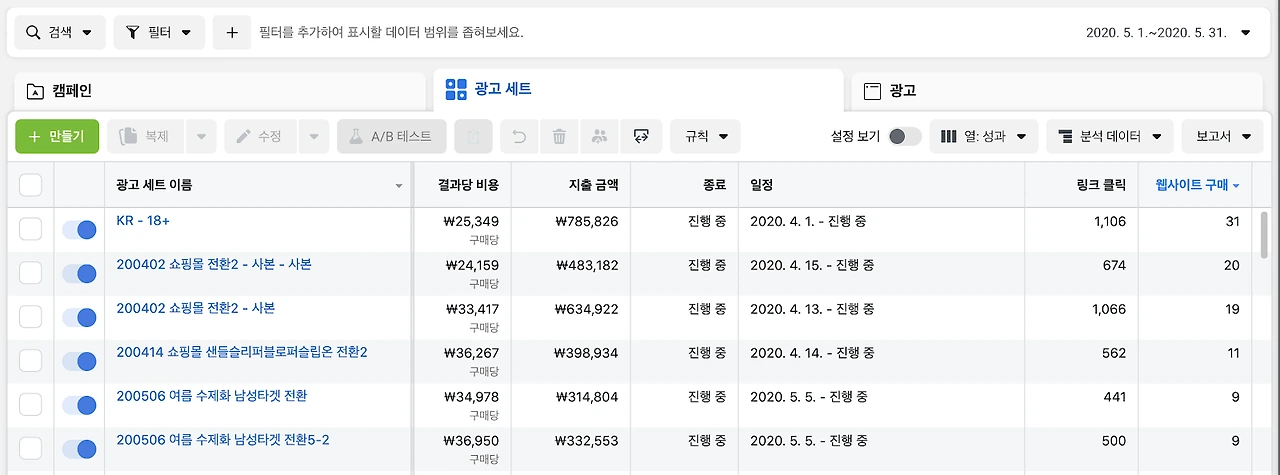This screenshot has width=1280, height=475.
Task: Click the 복제 duplicate button
Action: coord(146,136)
